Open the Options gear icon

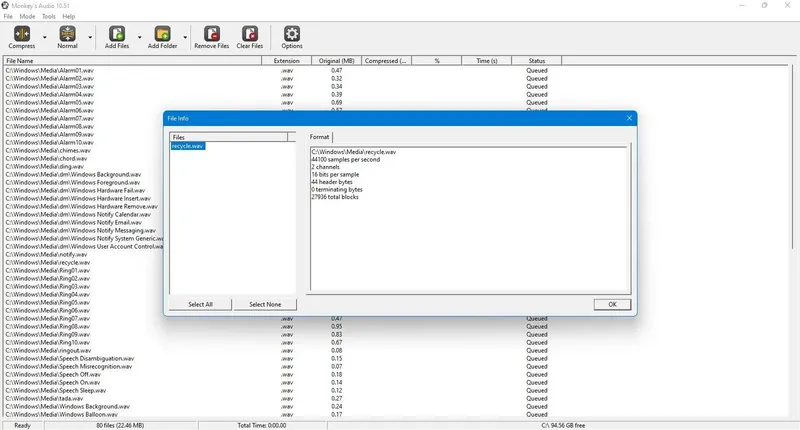(x=292, y=34)
